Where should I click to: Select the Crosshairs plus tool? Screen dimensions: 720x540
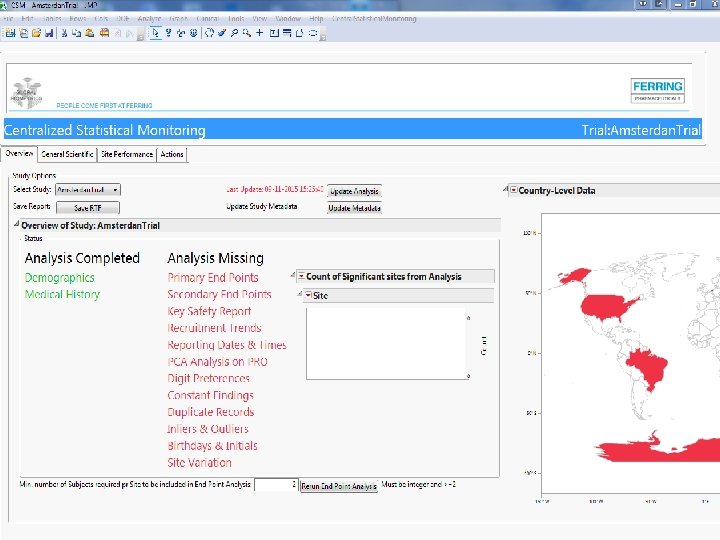(x=260, y=33)
